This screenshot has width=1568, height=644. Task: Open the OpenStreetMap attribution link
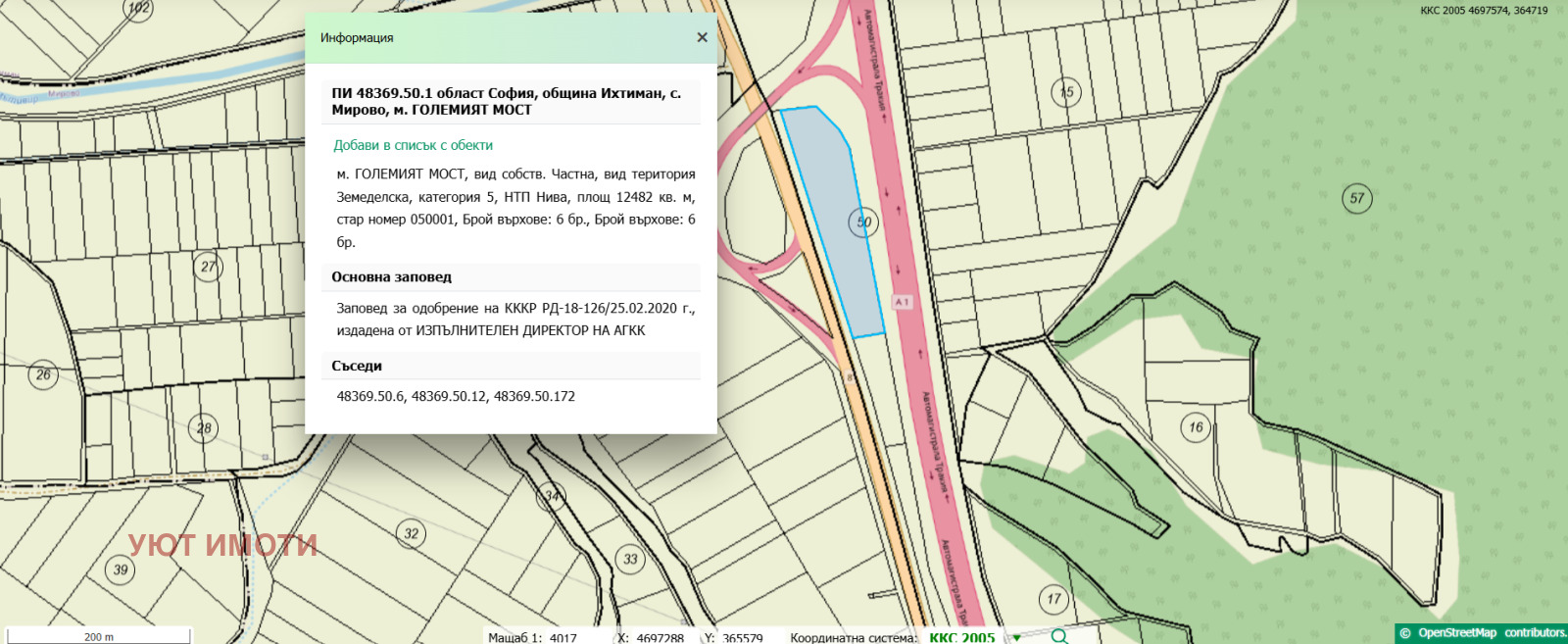click(1456, 633)
